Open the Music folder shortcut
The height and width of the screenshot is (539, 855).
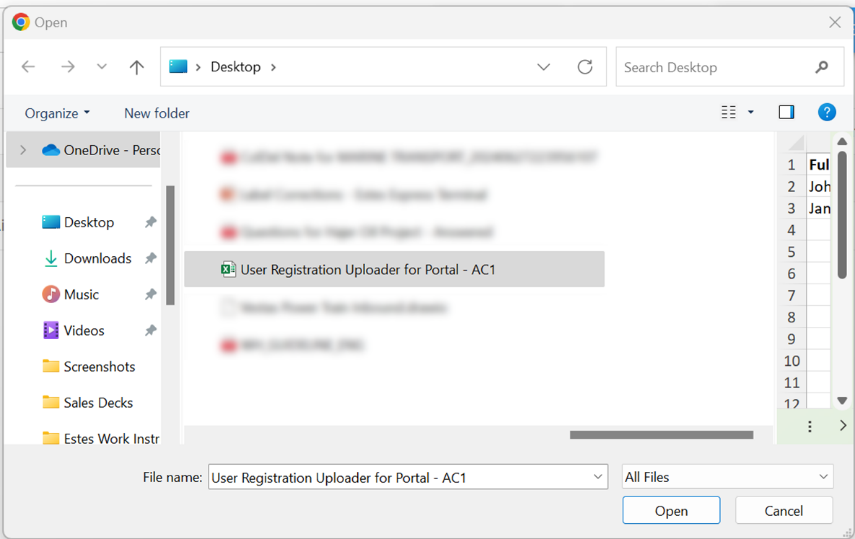pyautogui.click(x=81, y=295)
